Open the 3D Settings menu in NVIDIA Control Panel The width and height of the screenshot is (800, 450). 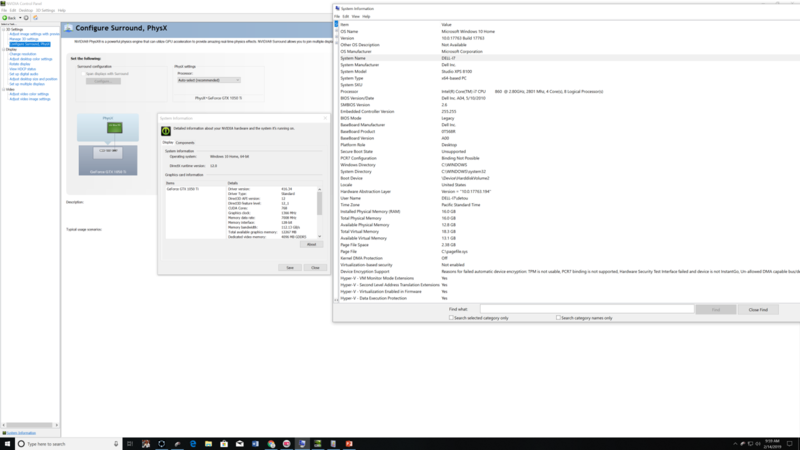45,10
